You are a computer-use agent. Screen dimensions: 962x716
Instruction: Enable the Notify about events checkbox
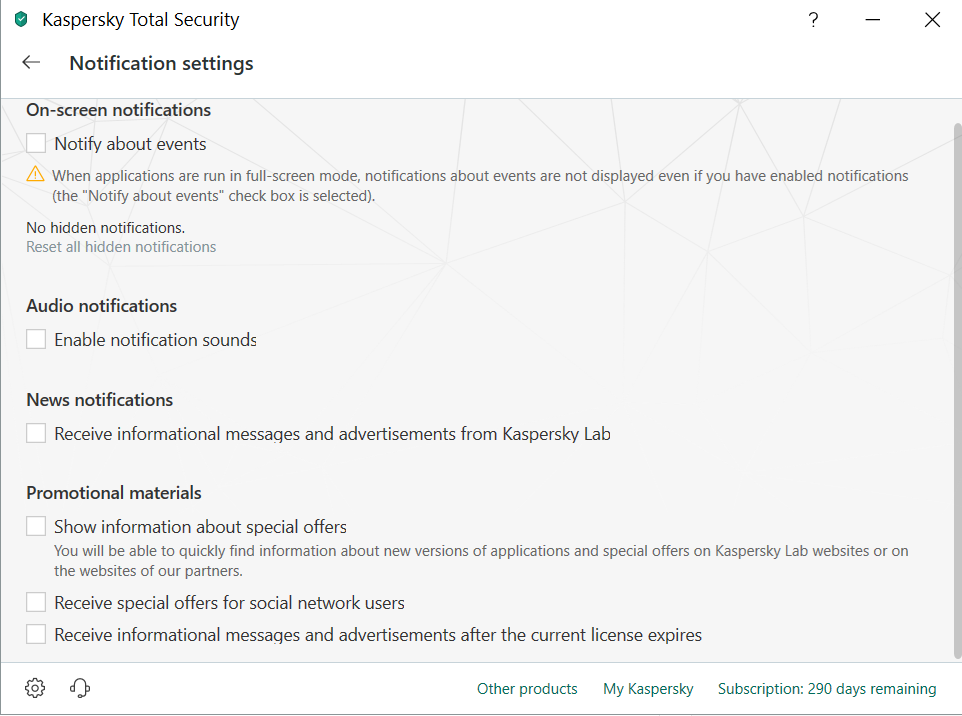click(36, 144)
